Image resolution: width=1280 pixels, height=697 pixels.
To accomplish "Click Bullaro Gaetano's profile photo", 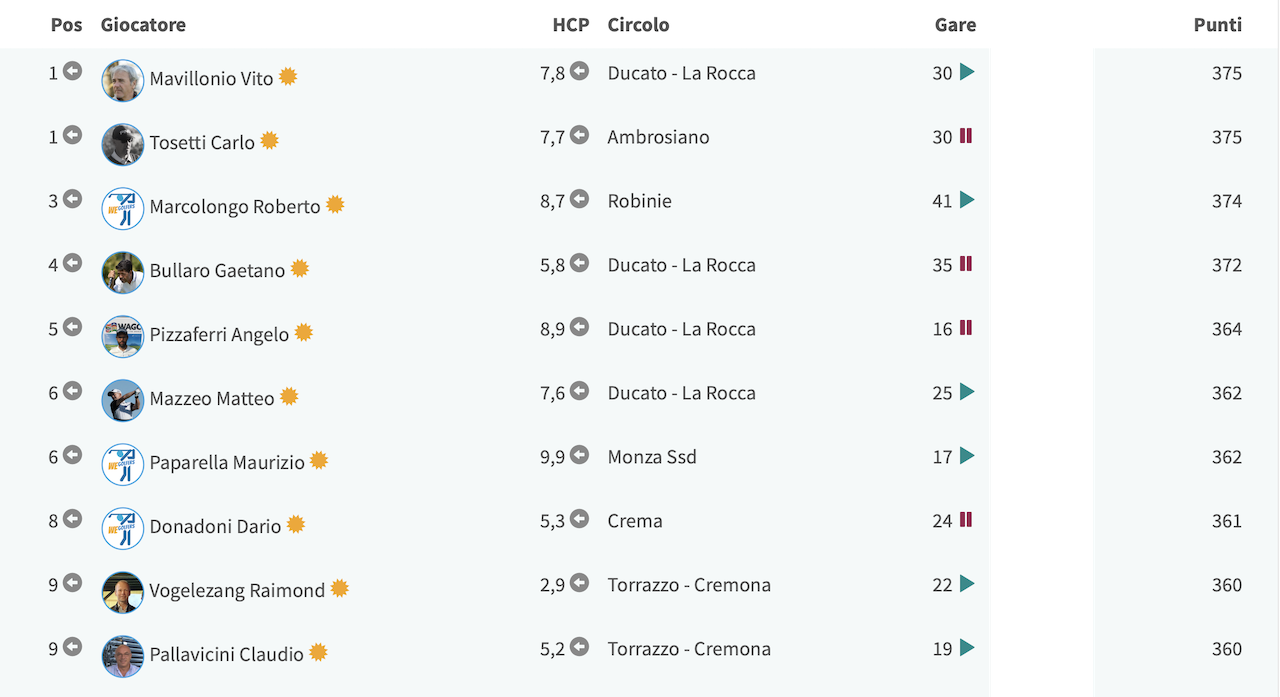I will click(123, 272).
